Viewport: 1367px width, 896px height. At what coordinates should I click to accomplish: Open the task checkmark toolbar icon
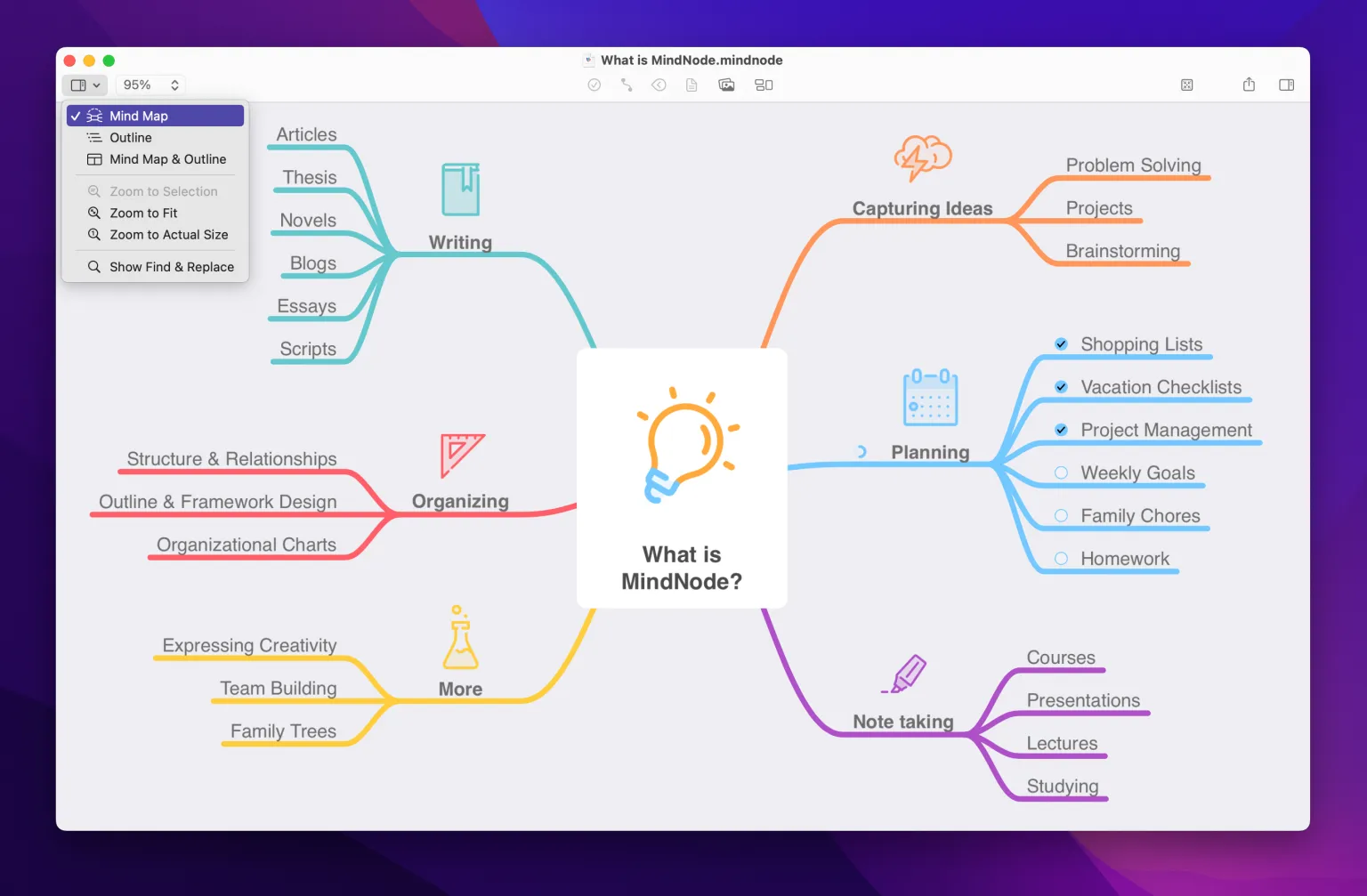tap(594, 85)
